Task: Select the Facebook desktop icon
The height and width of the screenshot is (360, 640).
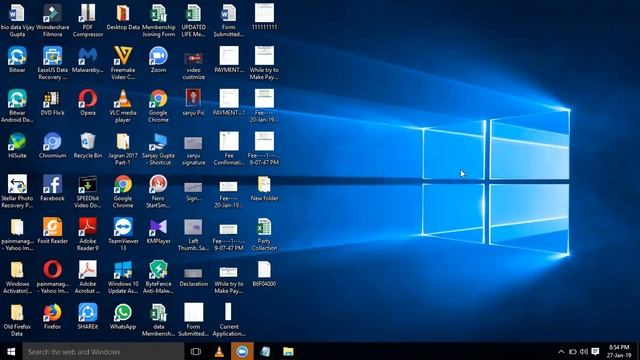Action: pos(53,188)
